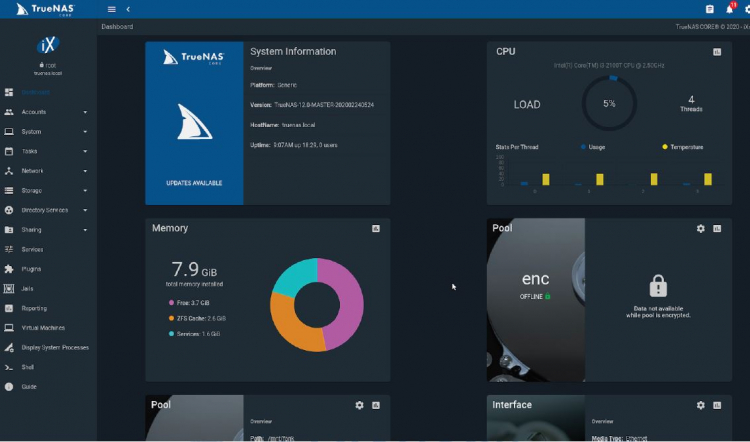The image size is (750, 442).
Task: Open CPU reports chart icon
Action: (717, 52)
